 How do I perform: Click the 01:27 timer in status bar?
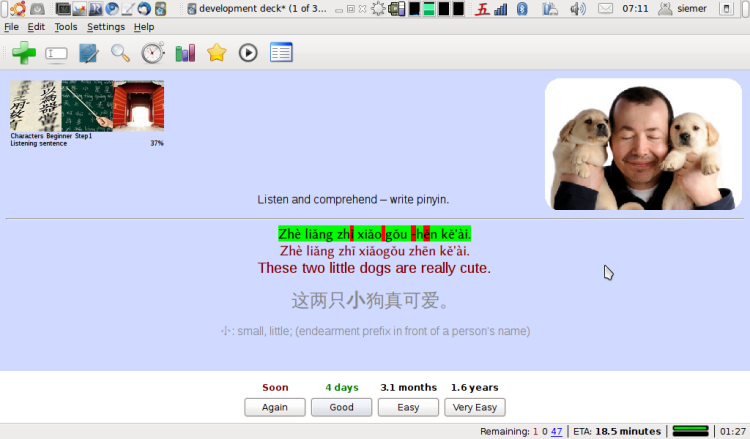point(733,431)
